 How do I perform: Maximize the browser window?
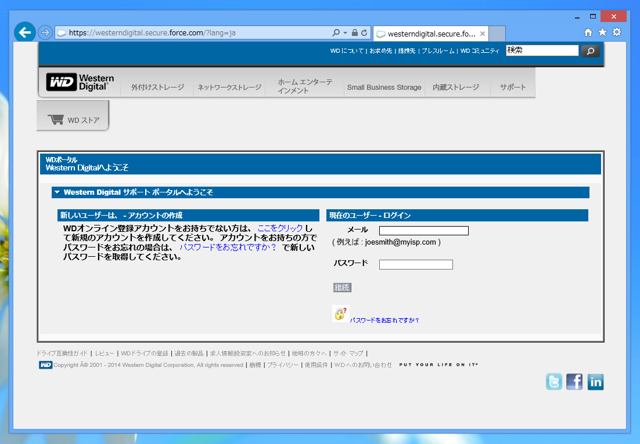point(593,16)
